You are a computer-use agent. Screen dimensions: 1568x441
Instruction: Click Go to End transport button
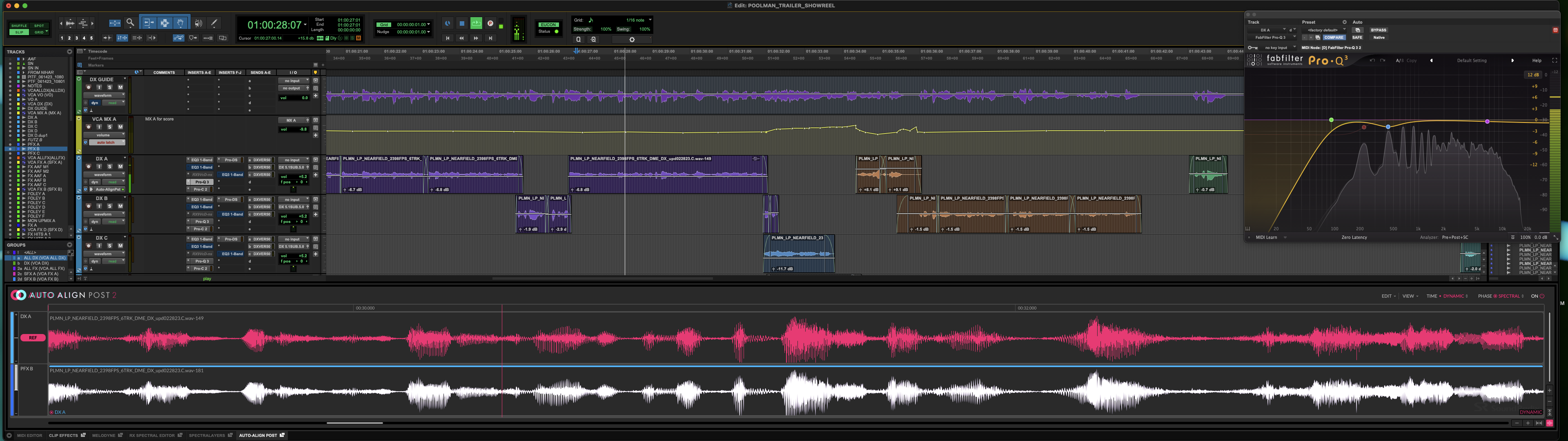click(x=490, y=38)
